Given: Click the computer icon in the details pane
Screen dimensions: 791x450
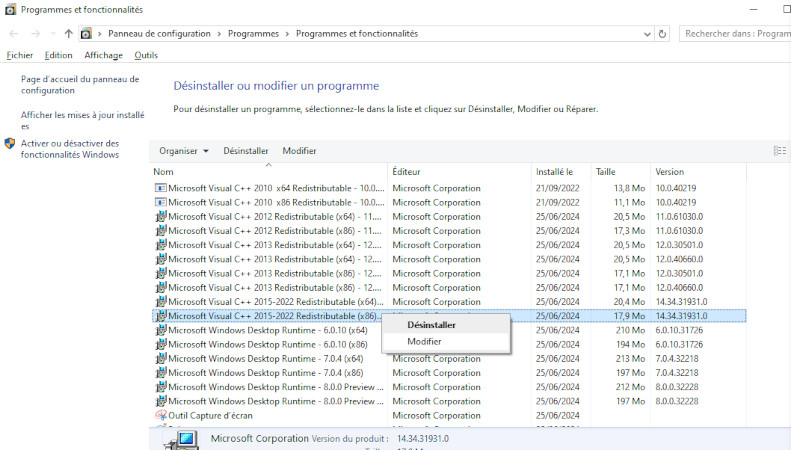Looking at the screenshot, I should pyautogui.click(x=182, y=440).
